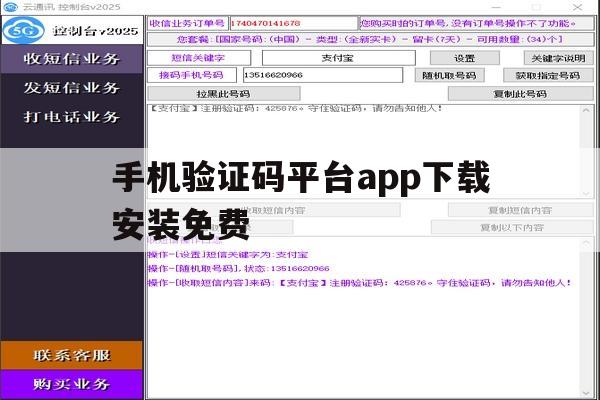Click log line 操作-[收取短信内容]来码
600x400 pixels.
[360, 283]
